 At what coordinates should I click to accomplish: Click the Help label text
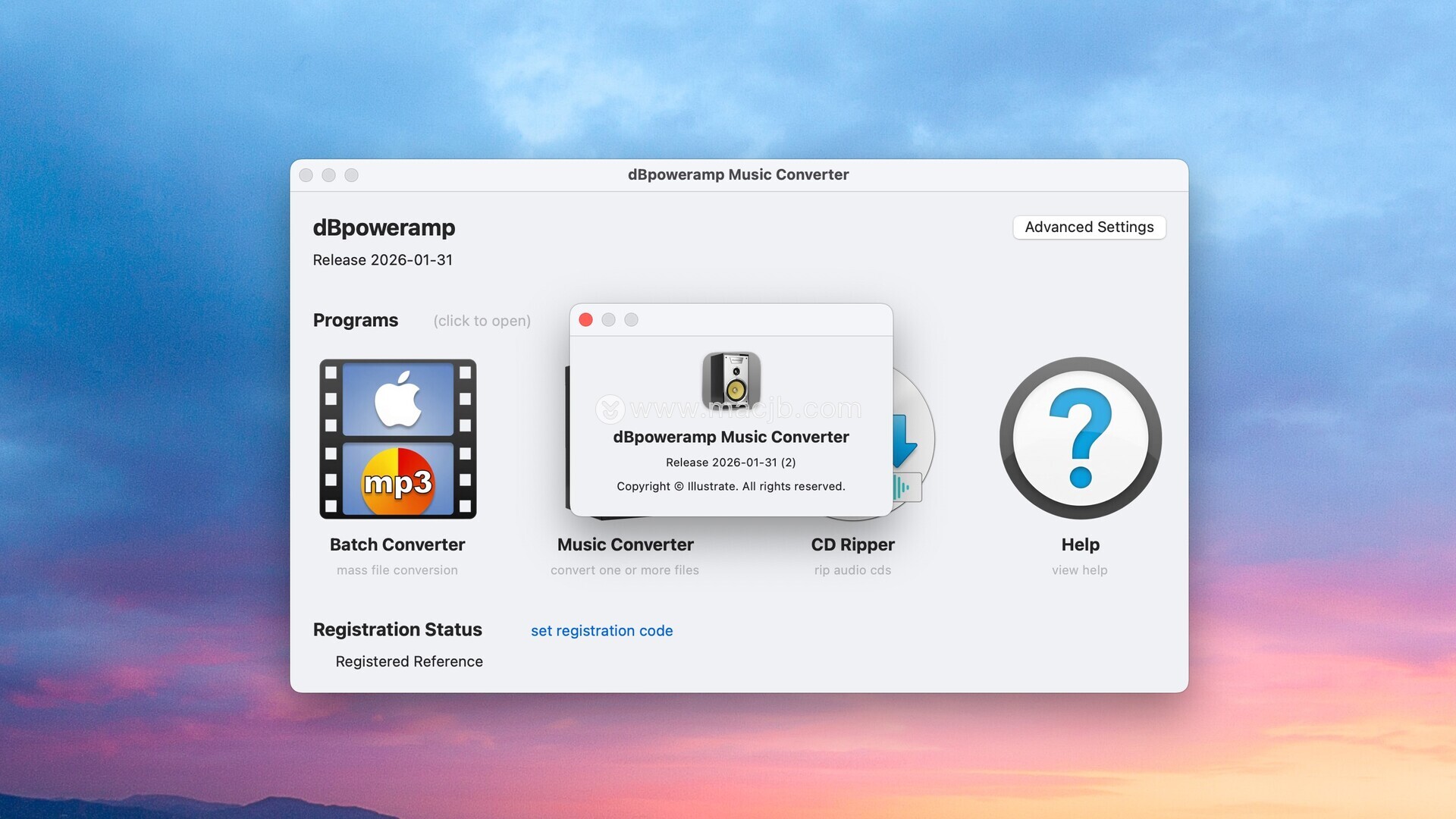coord(1080,544)
